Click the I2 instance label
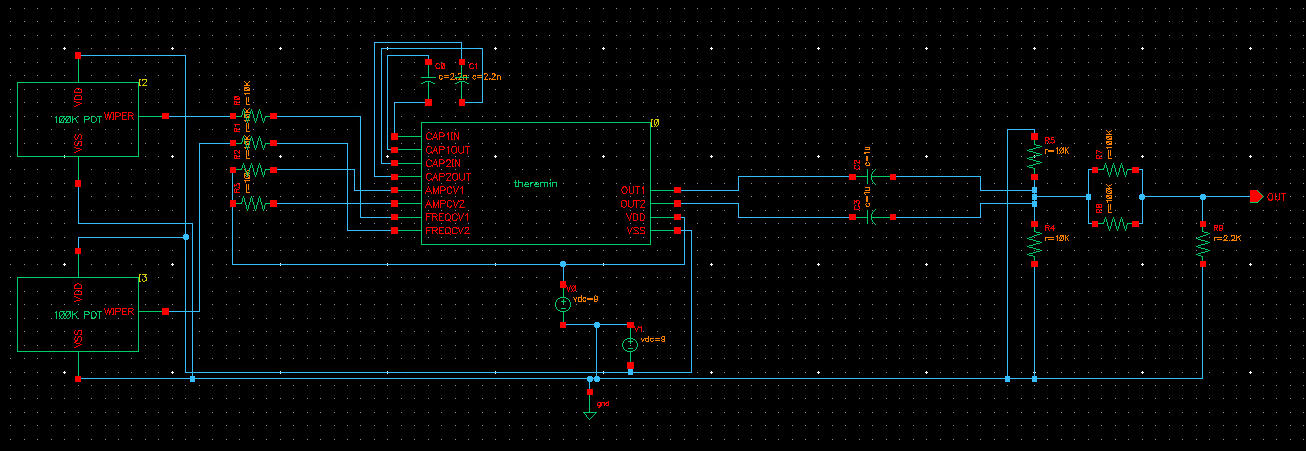Screen dimensions: 1306x451 point(143,83)
